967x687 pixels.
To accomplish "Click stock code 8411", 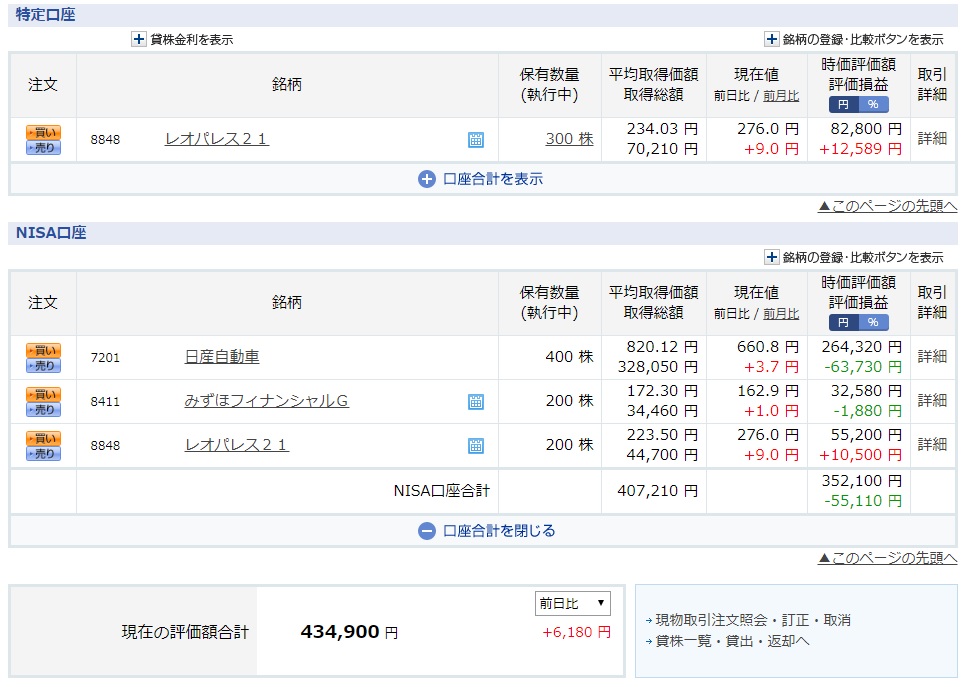I will tap(105, 401).
